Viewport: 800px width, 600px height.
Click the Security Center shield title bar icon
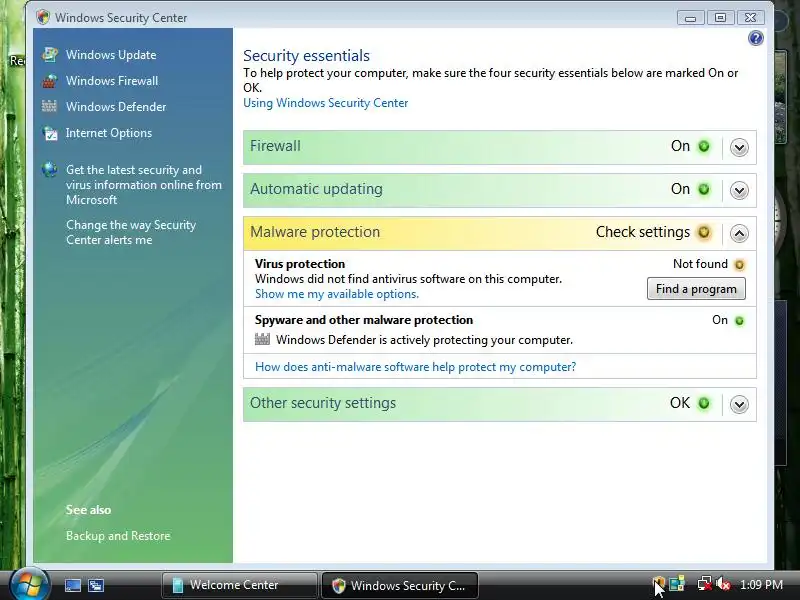click(x=43, y=17)
